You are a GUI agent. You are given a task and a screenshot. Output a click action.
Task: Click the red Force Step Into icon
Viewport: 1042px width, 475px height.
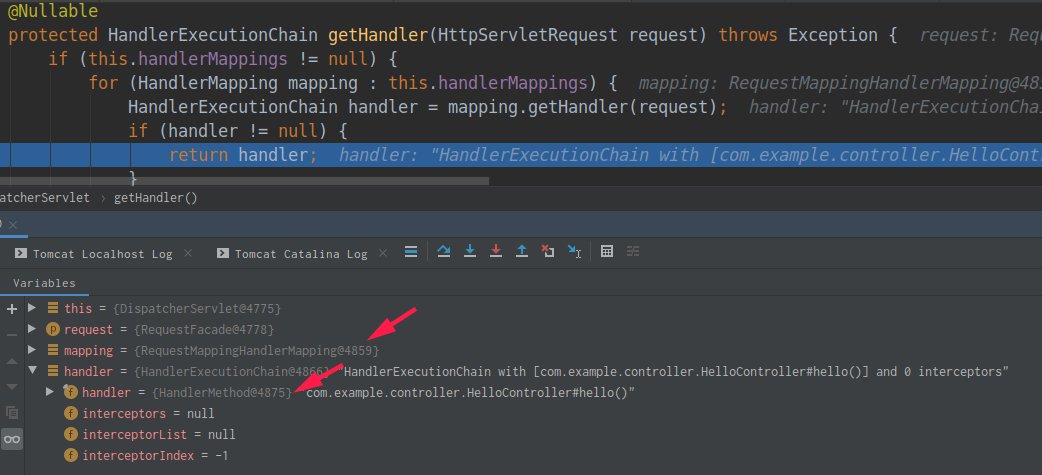[496, 252]
